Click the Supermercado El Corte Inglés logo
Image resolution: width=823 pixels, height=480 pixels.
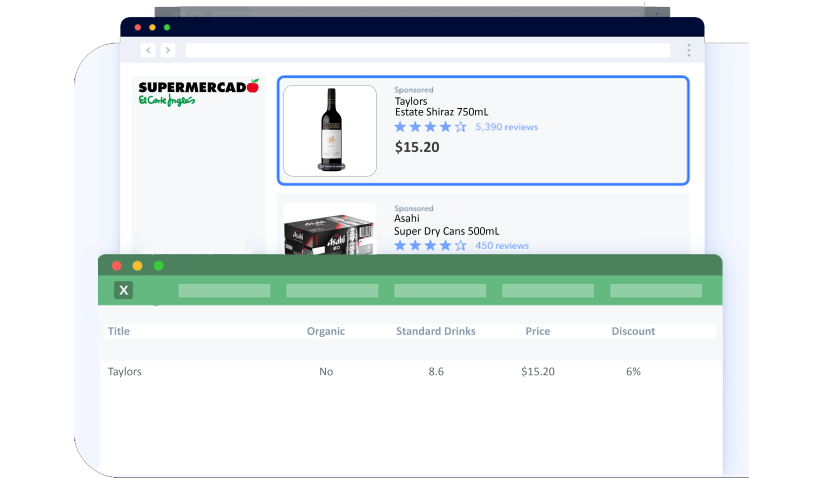pos(198,93)
